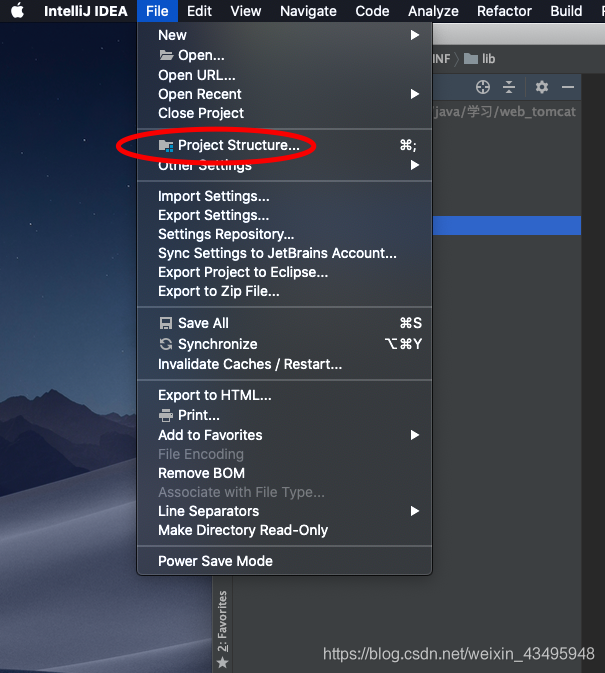The height and width of the screenshot is (673, 605).
Task: Choose Print... from the menu
Action: point(284,415)
